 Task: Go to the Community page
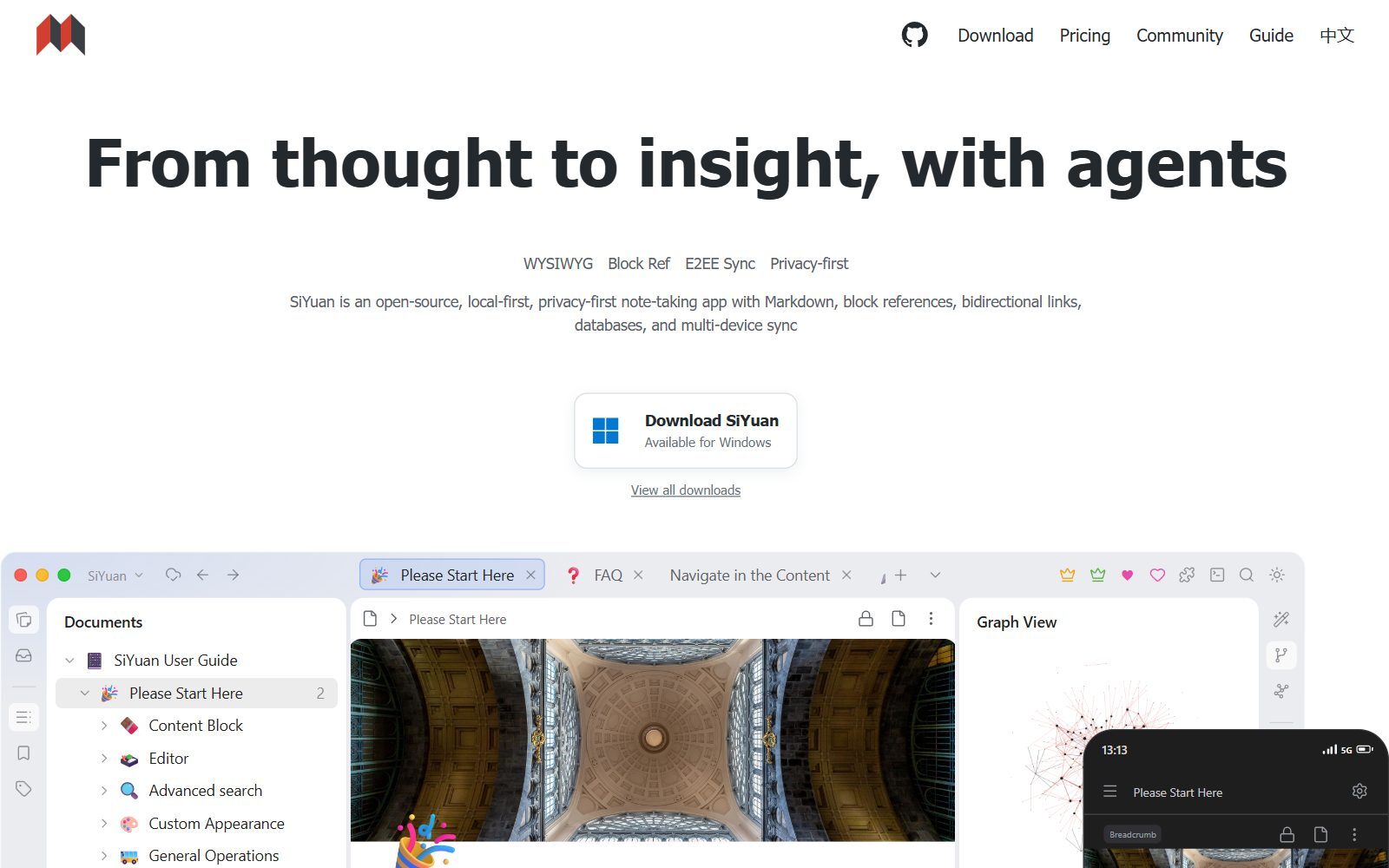pyautogui.click(x=1179, y=36)
